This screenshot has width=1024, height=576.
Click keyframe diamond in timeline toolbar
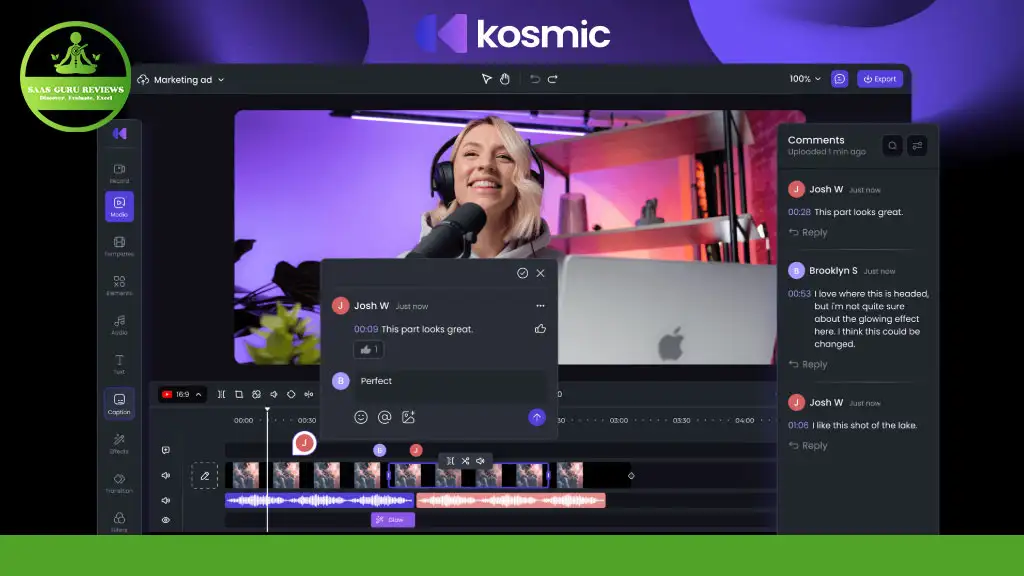(291, 394)
